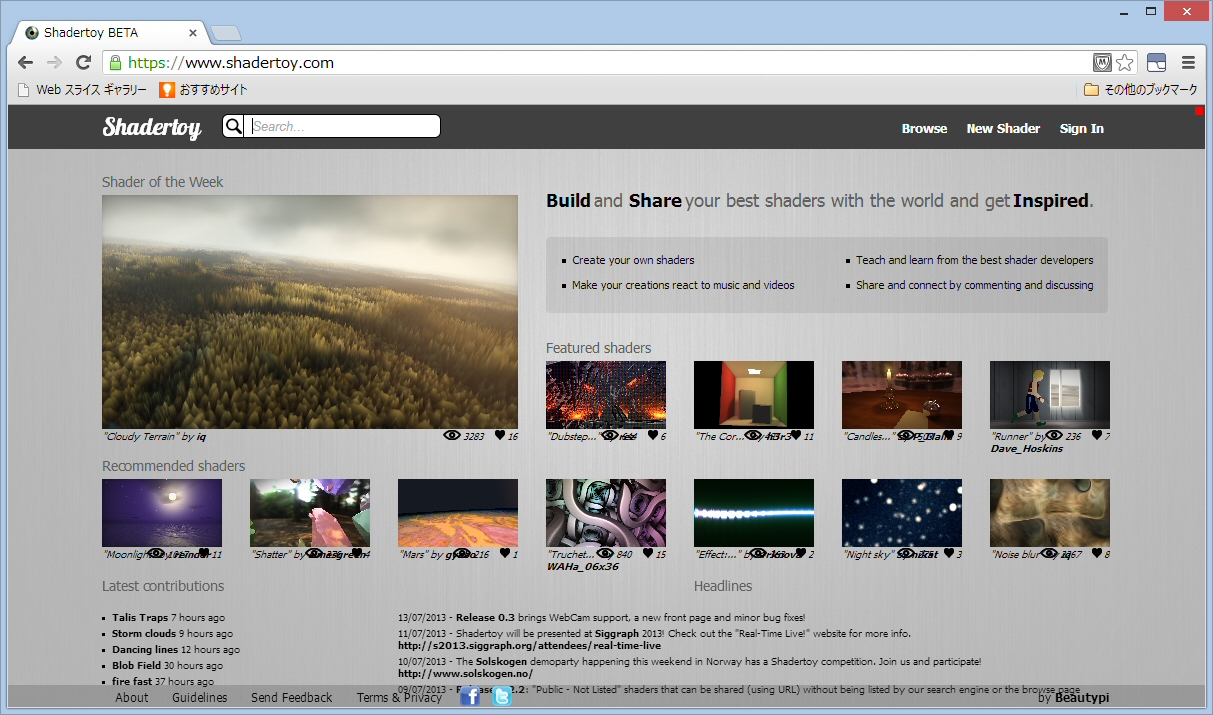Open その他のブックマーク folder
The height and width of the screenshot is (715, 1213).
tap(1141, 90)
